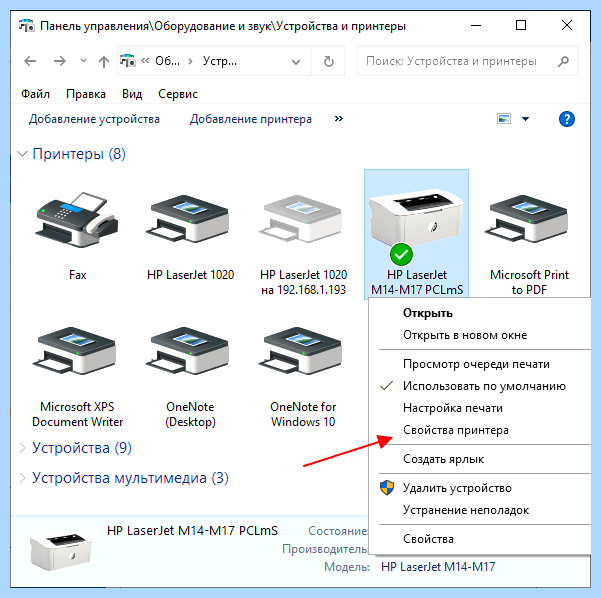Open the recent locations dropdown arrow

[83, 61]
